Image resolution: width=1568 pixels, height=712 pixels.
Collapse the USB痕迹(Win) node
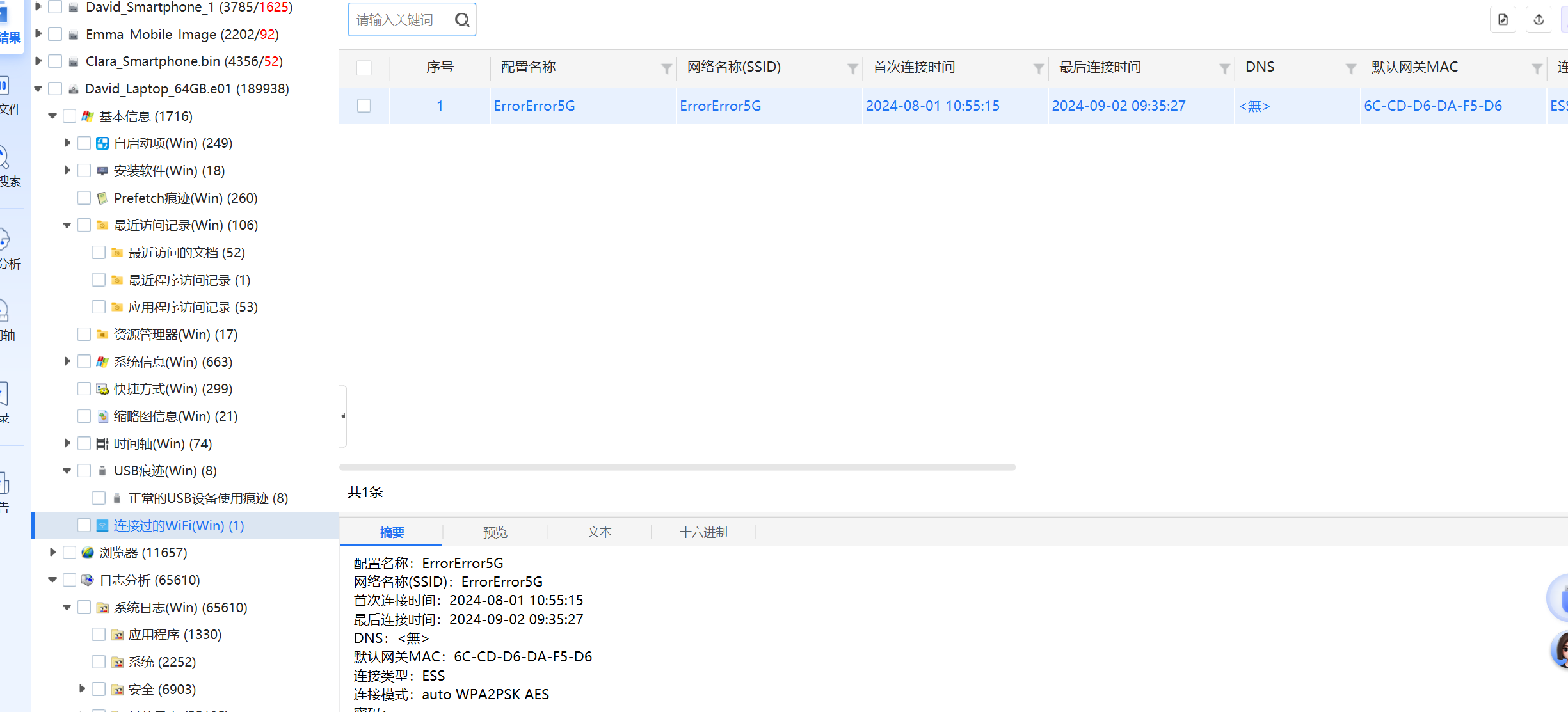coord(67,471)
